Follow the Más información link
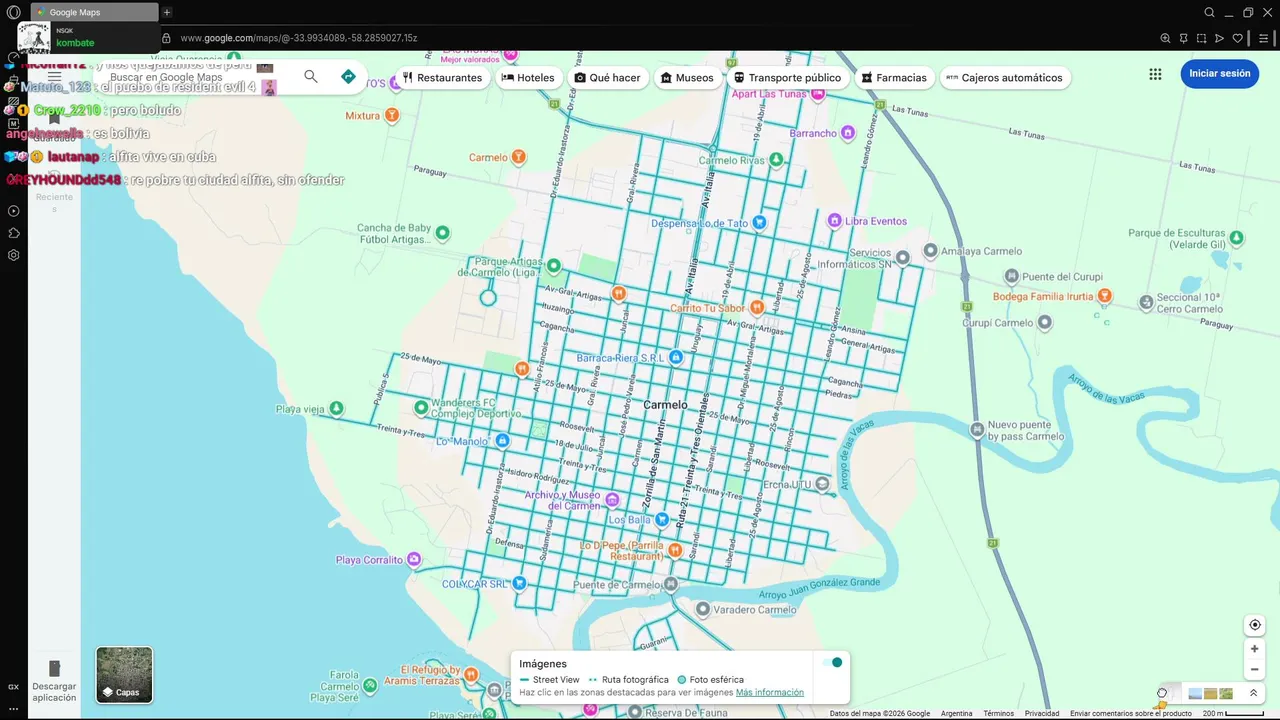The image size is (1280, 720). [x=770, y=692]
